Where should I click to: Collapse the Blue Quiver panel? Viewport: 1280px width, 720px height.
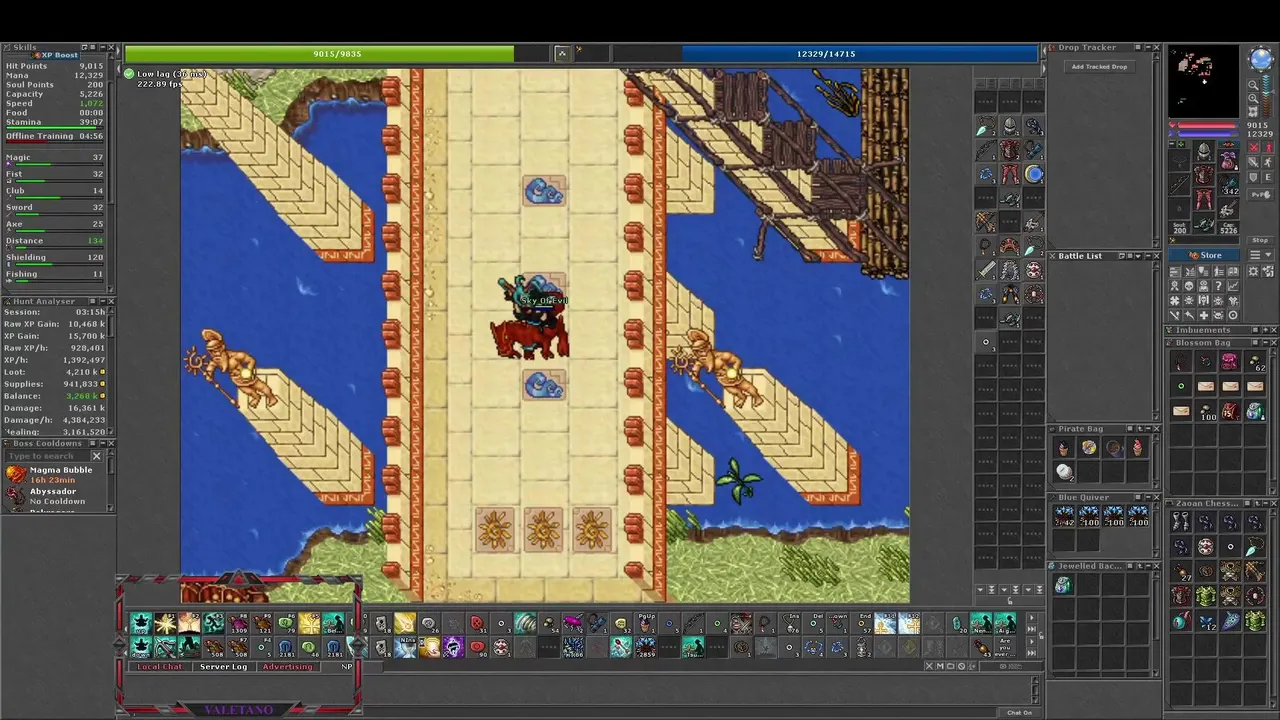1148,497
